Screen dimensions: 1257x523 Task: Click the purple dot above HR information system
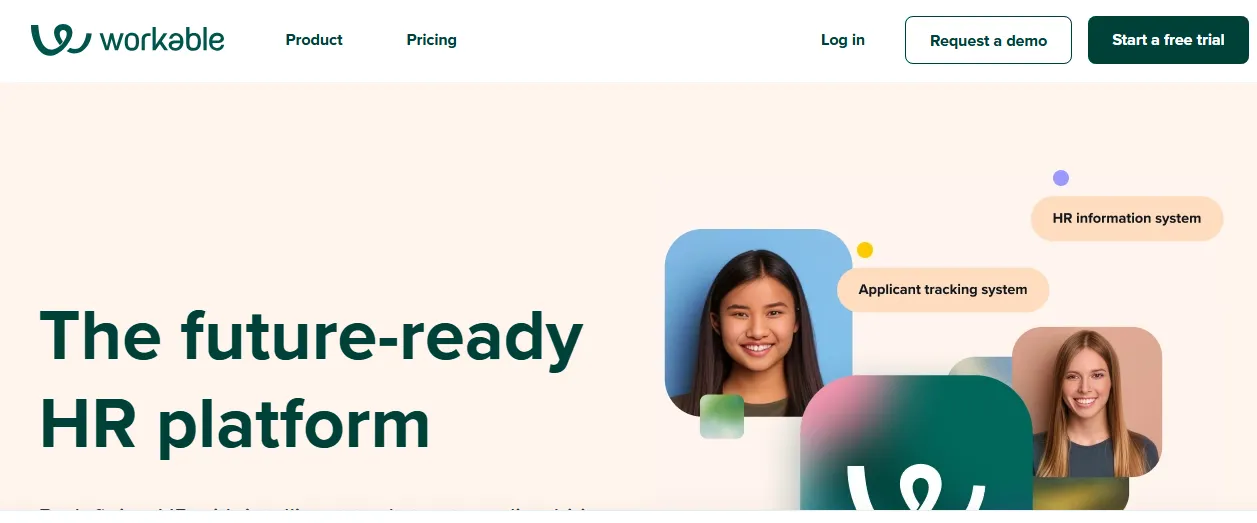pyautogui.click(x=1061, y=178)
